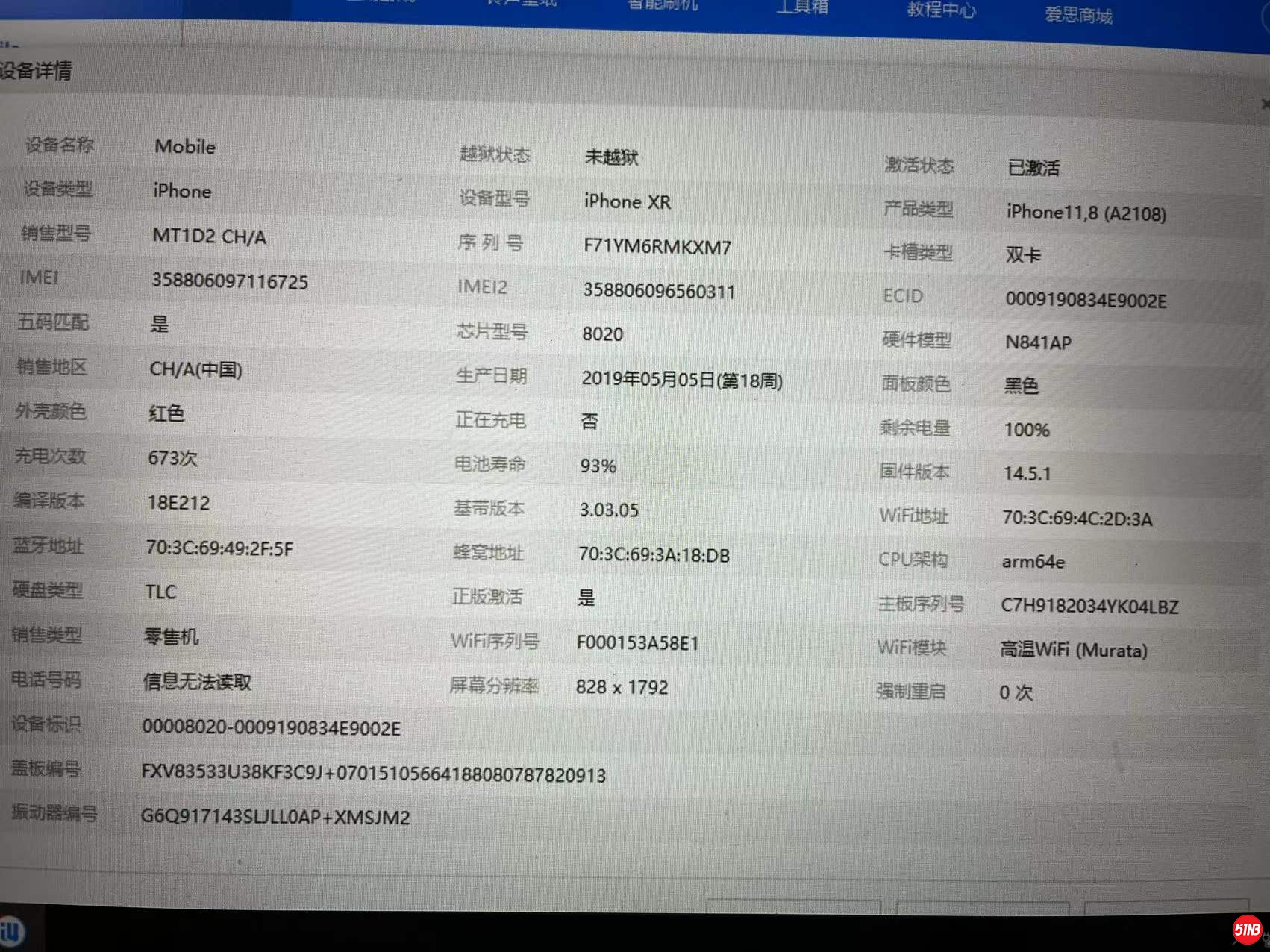Click the SIM slot type 双卡
The image size is (1270, 952).
[1022, 255]
